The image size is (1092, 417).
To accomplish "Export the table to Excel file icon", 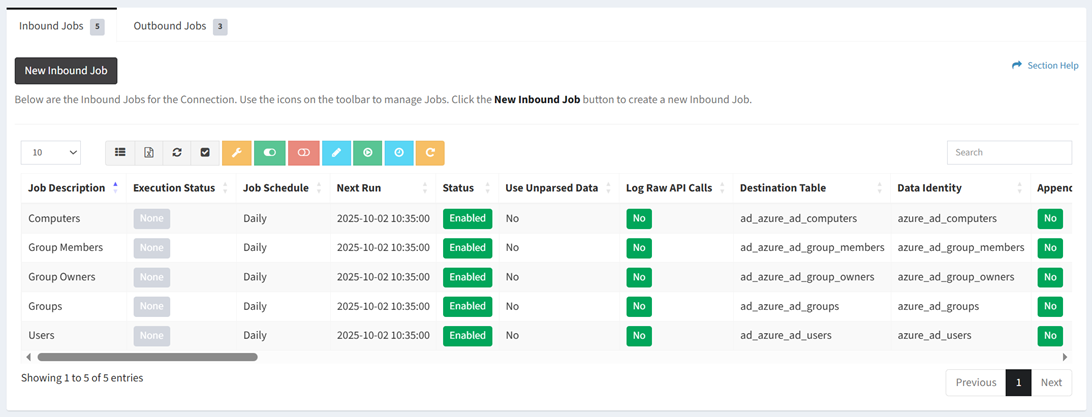I will pyautogui.click(x=148, y=153).
